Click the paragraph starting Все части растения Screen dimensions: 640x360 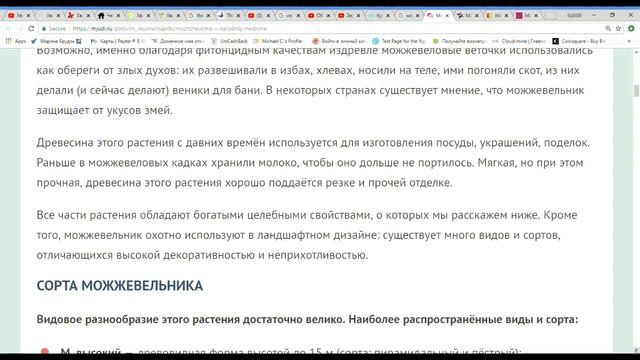[307, 235]
